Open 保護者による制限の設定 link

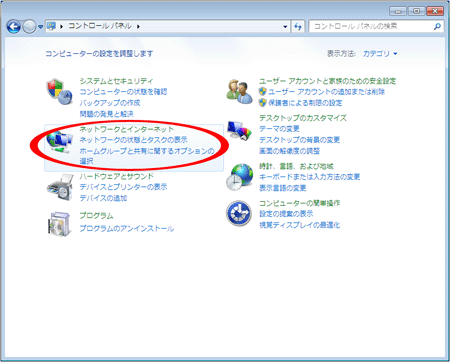pos(305,103)
